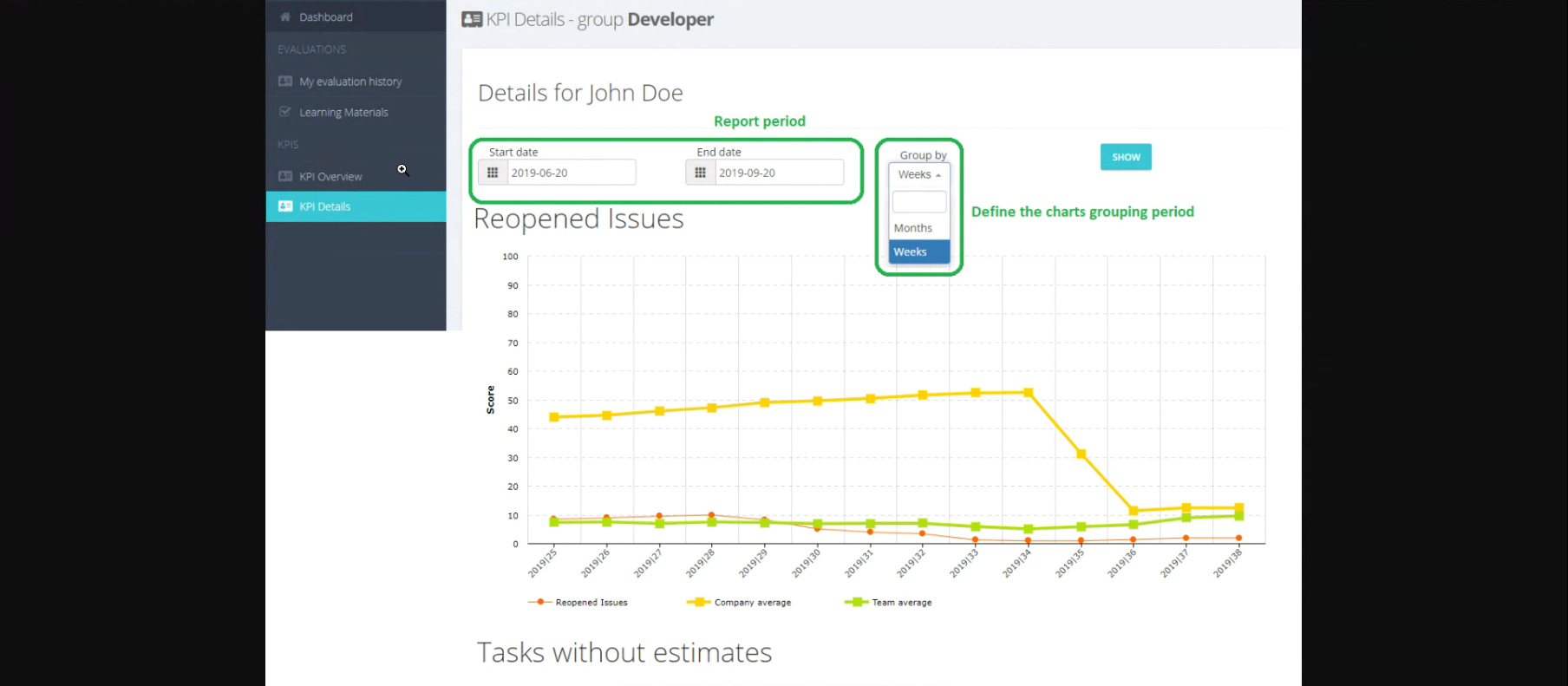Click the Group by search box
Image resolution: width=1568 pixels, height=686 pixels.
pyautogui.click(x=919, y=202)
